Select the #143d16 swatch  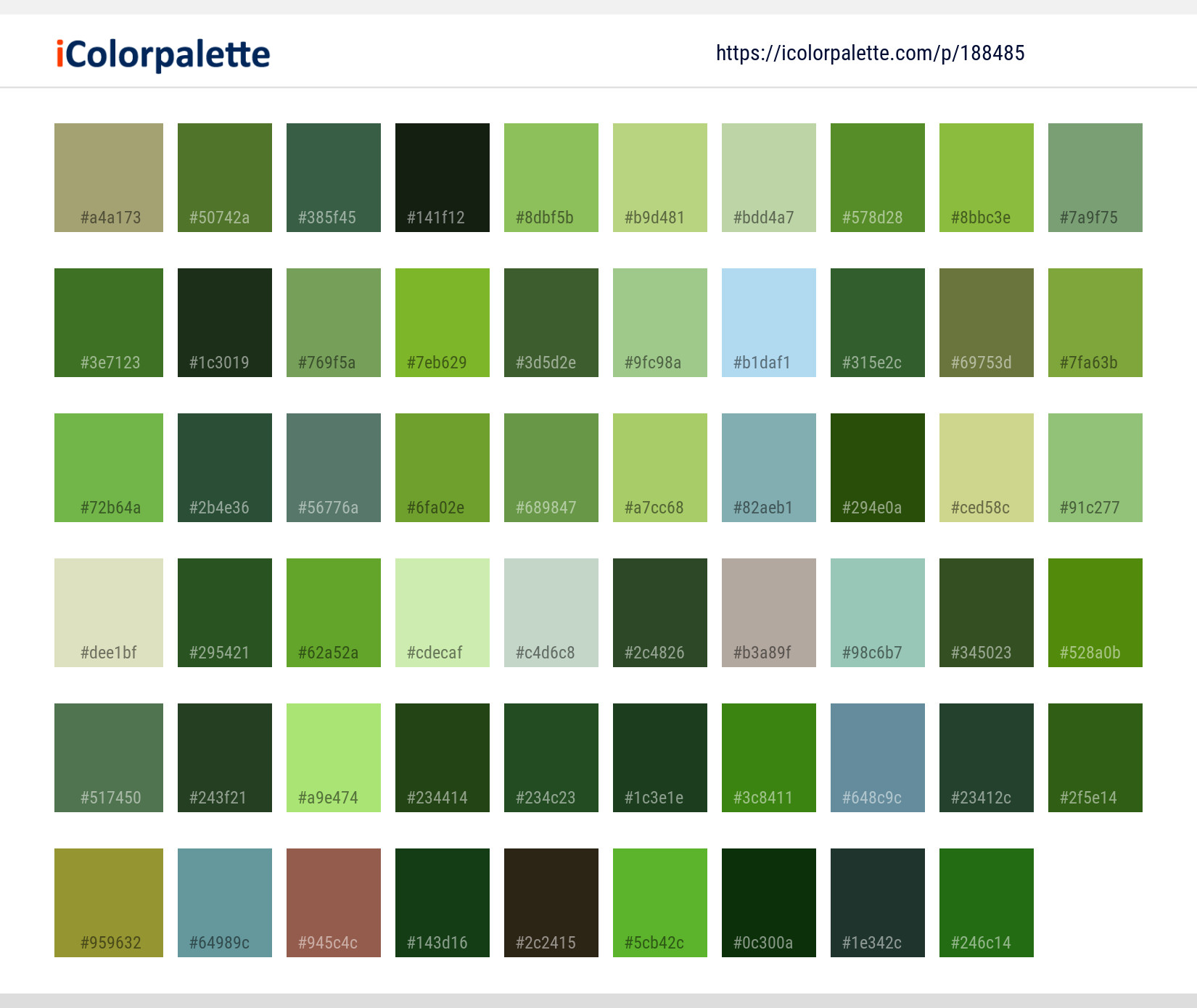click(x=443, y=903)
